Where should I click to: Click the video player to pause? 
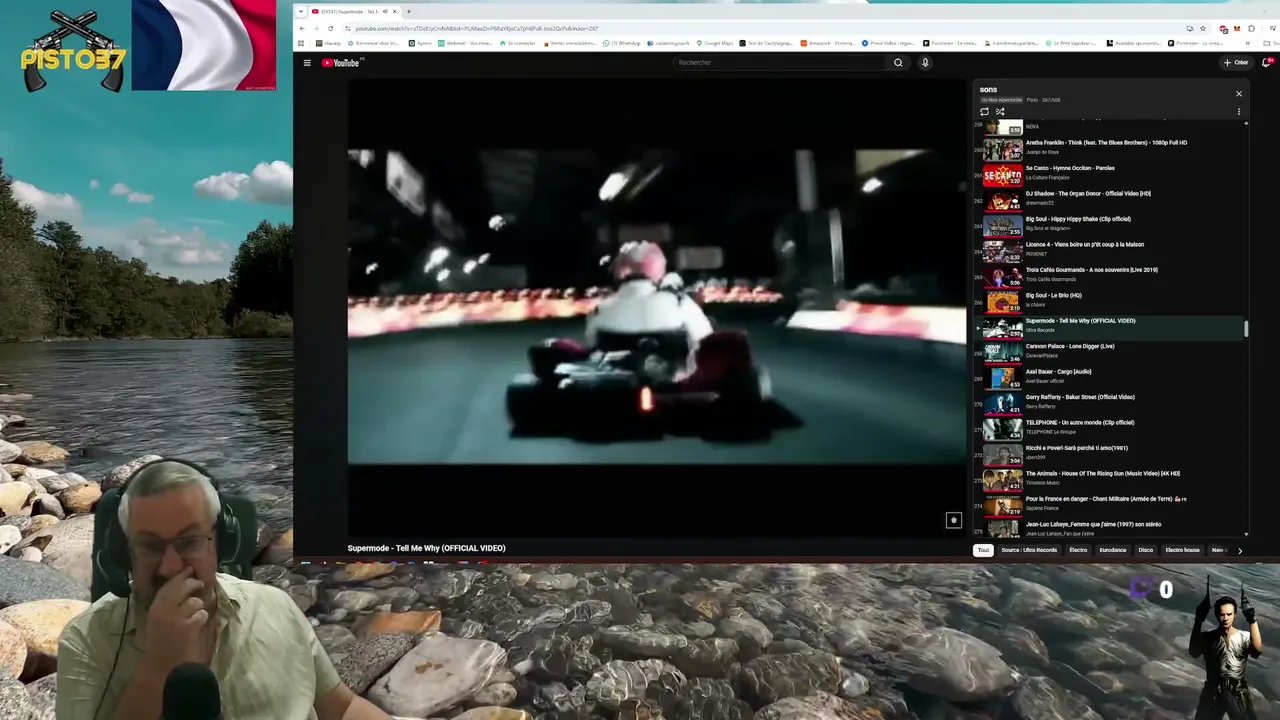[x=657, y=307]
